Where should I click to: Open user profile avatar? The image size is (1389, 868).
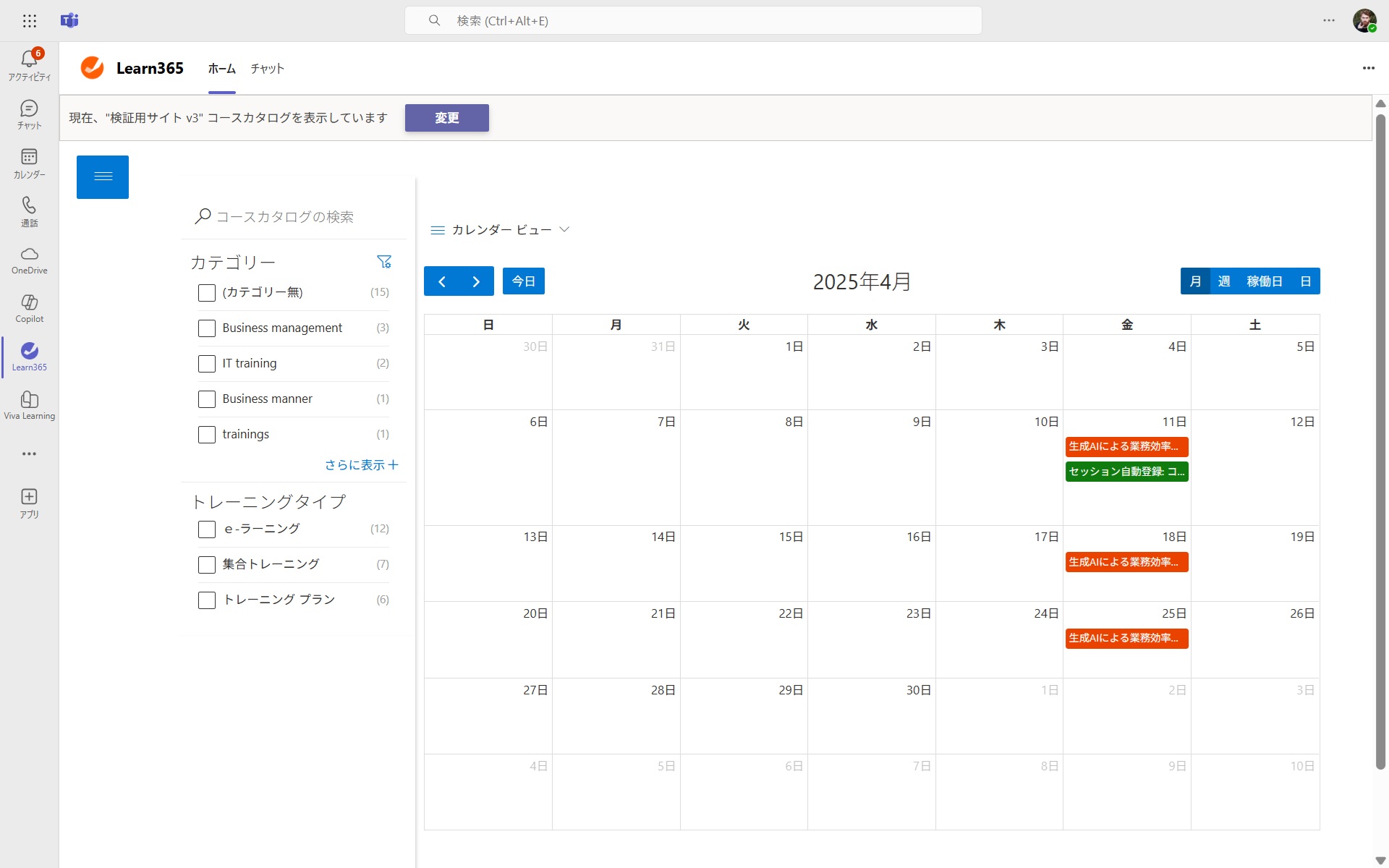coord(1364,20)
